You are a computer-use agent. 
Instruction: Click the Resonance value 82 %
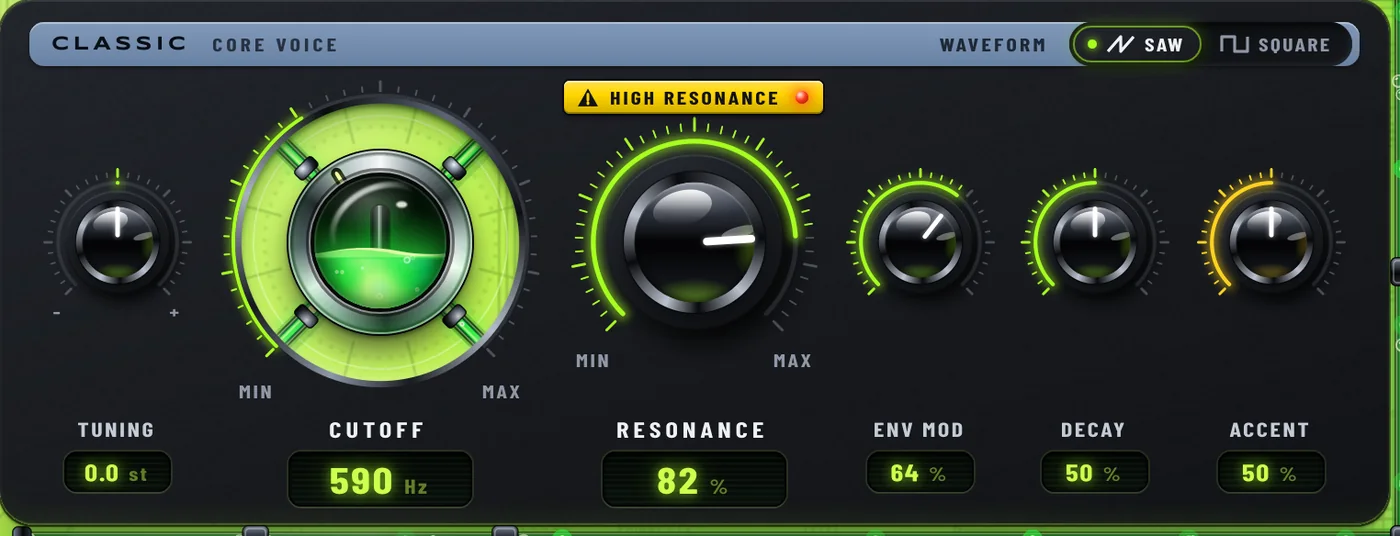694,480
